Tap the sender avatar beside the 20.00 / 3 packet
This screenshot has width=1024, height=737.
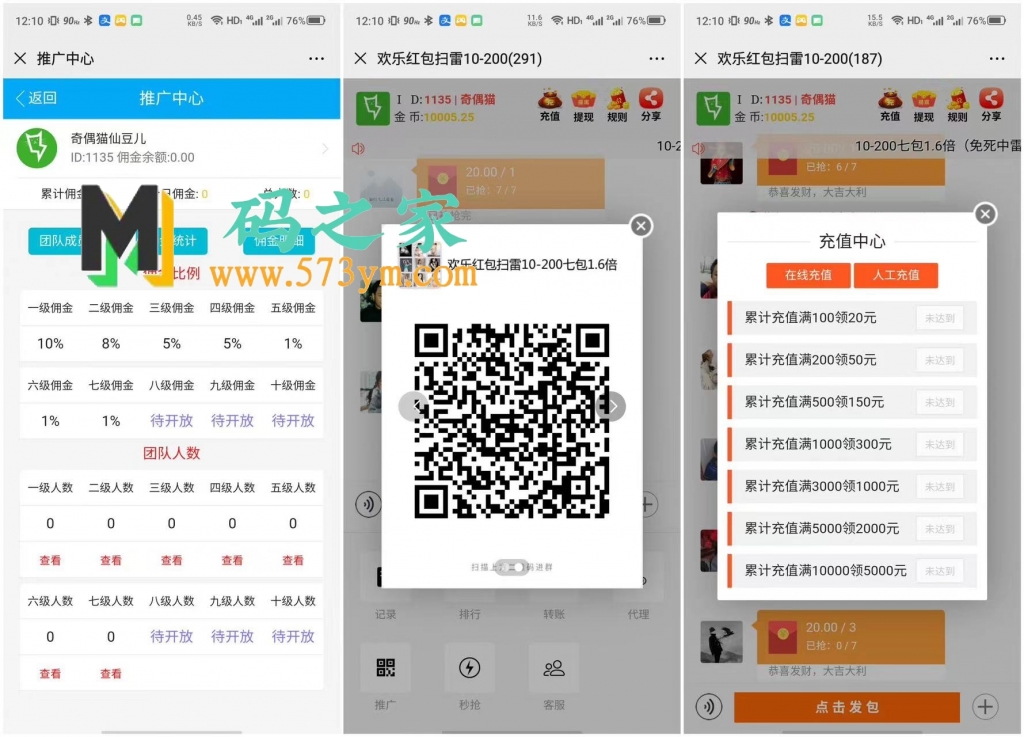pyautogui.click(x=722, y=642)
